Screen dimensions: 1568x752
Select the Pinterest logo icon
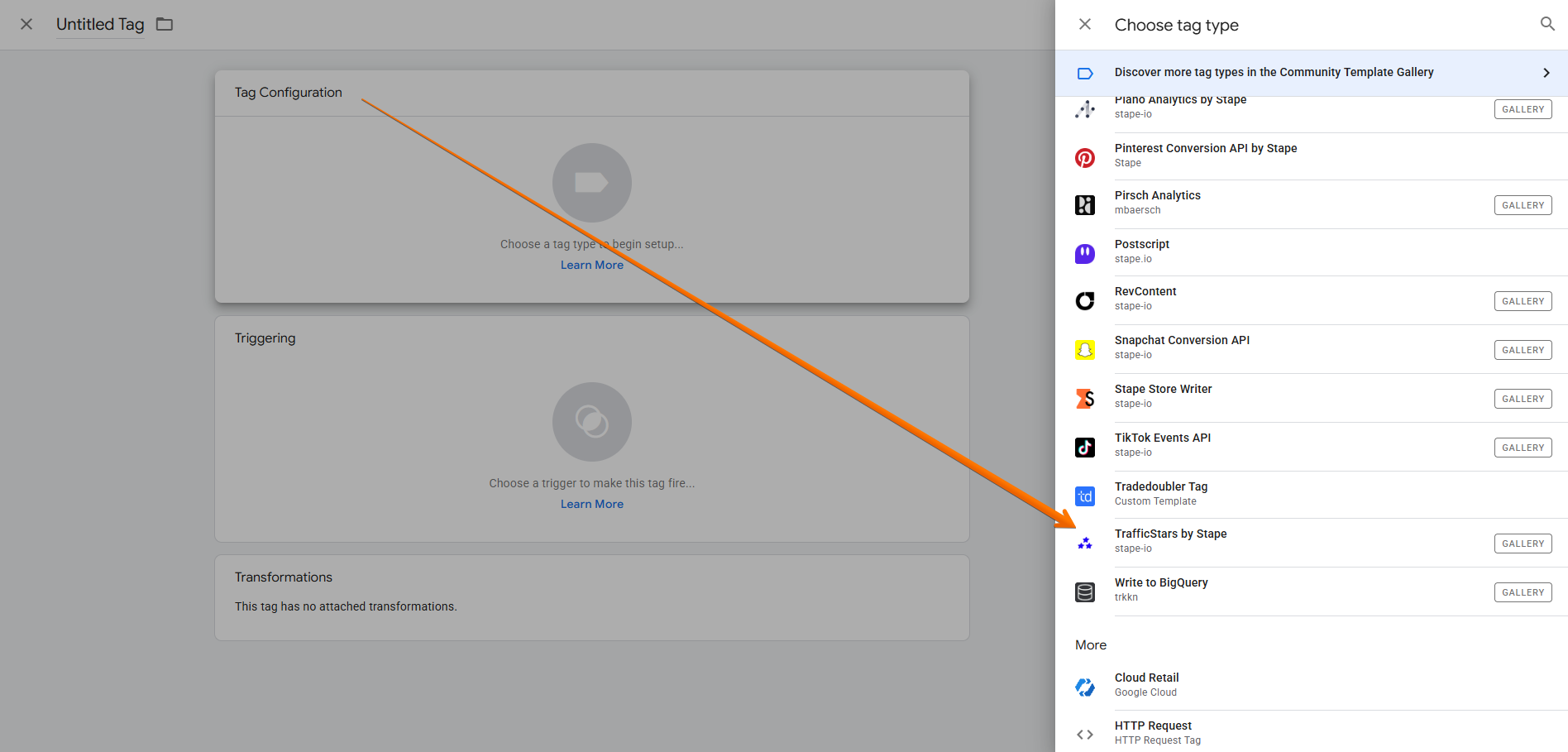(x=1085, y=157)
